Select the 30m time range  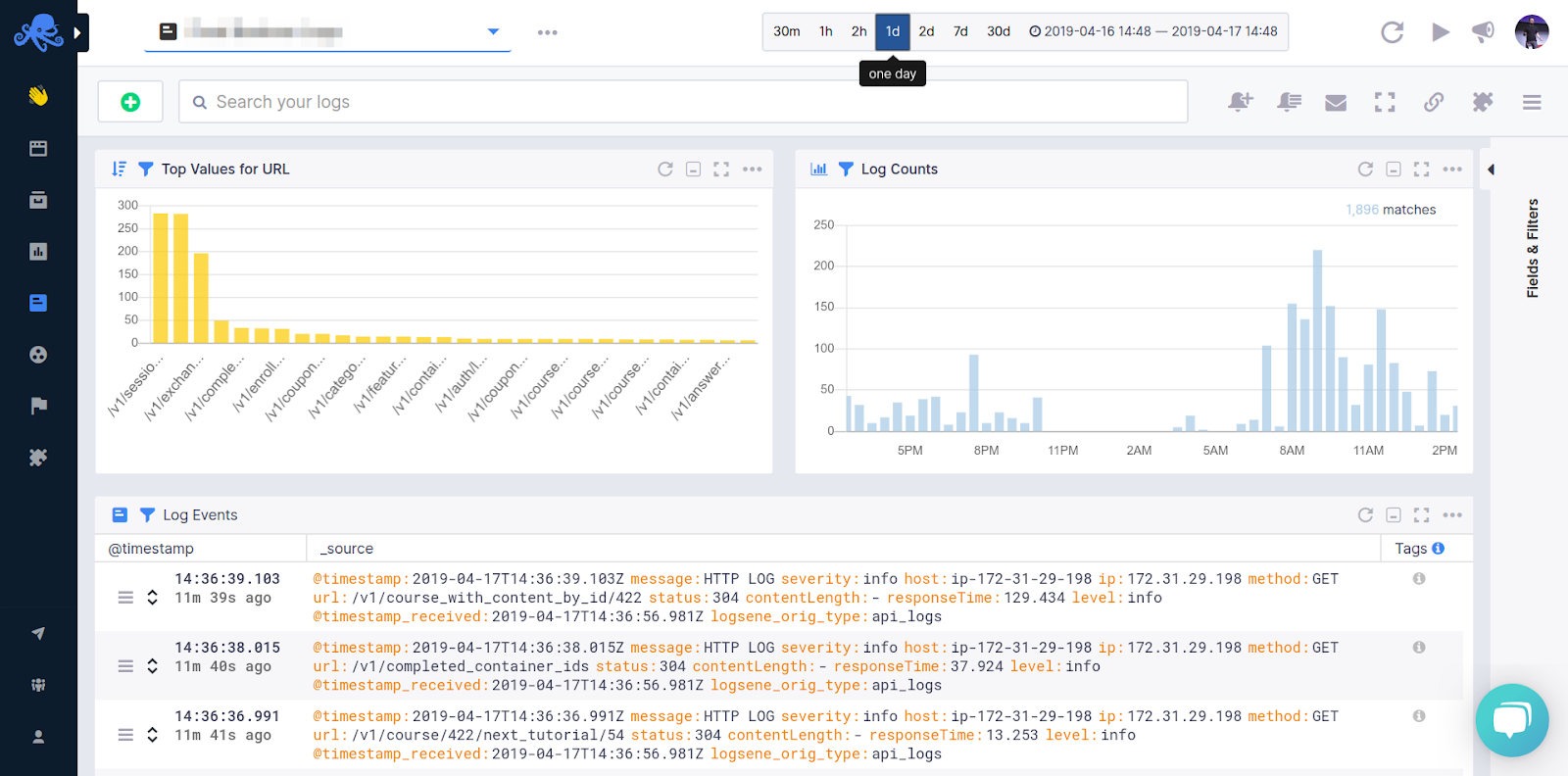(786, 31)
